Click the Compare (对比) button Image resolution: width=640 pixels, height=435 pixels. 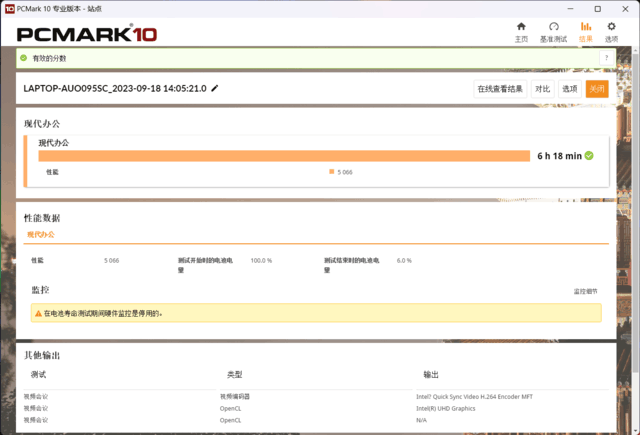pos(542,89)
